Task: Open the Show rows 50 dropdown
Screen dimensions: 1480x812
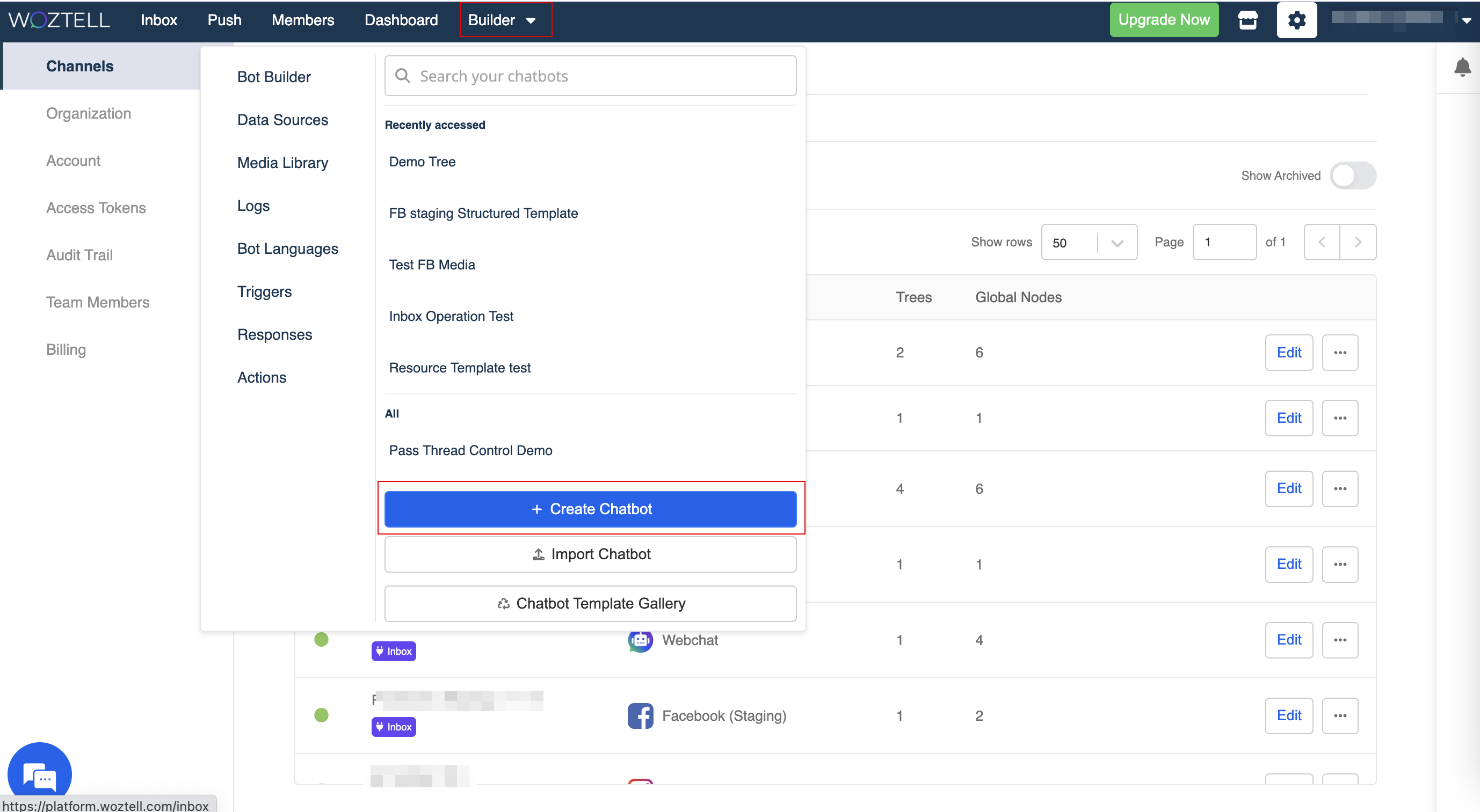Action: click(1088, 243)
